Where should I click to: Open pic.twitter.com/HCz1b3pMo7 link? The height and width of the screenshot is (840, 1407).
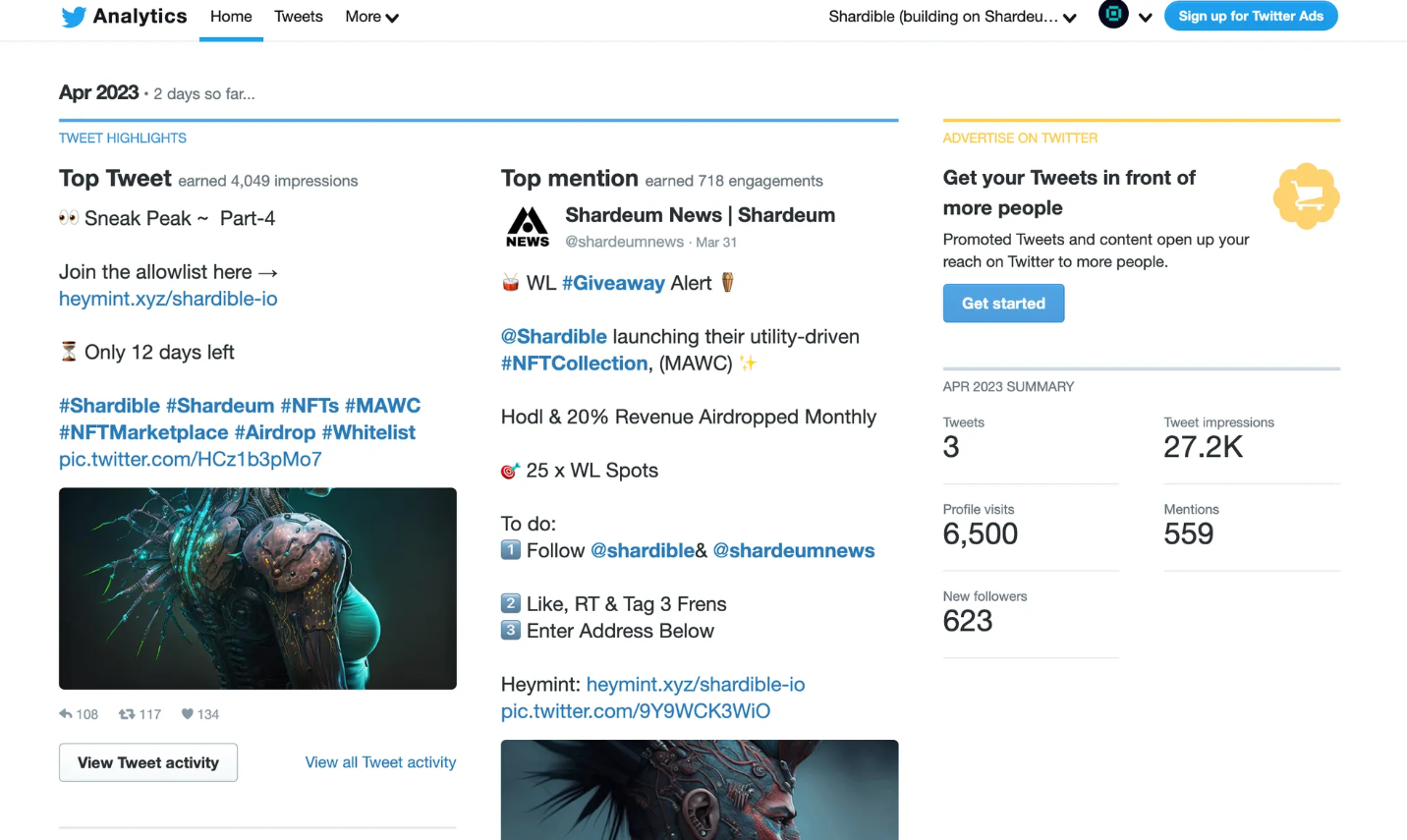coord(191,459)
